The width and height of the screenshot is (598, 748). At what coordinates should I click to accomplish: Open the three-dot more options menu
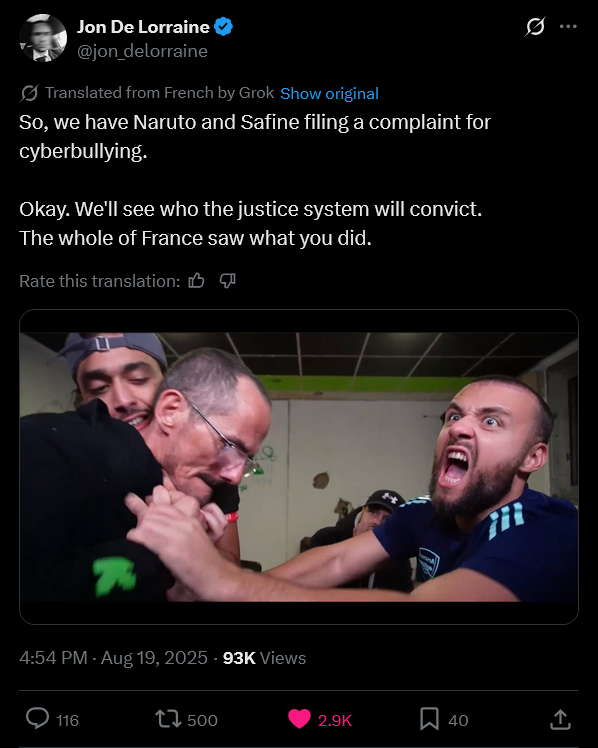tap(568, 27)
